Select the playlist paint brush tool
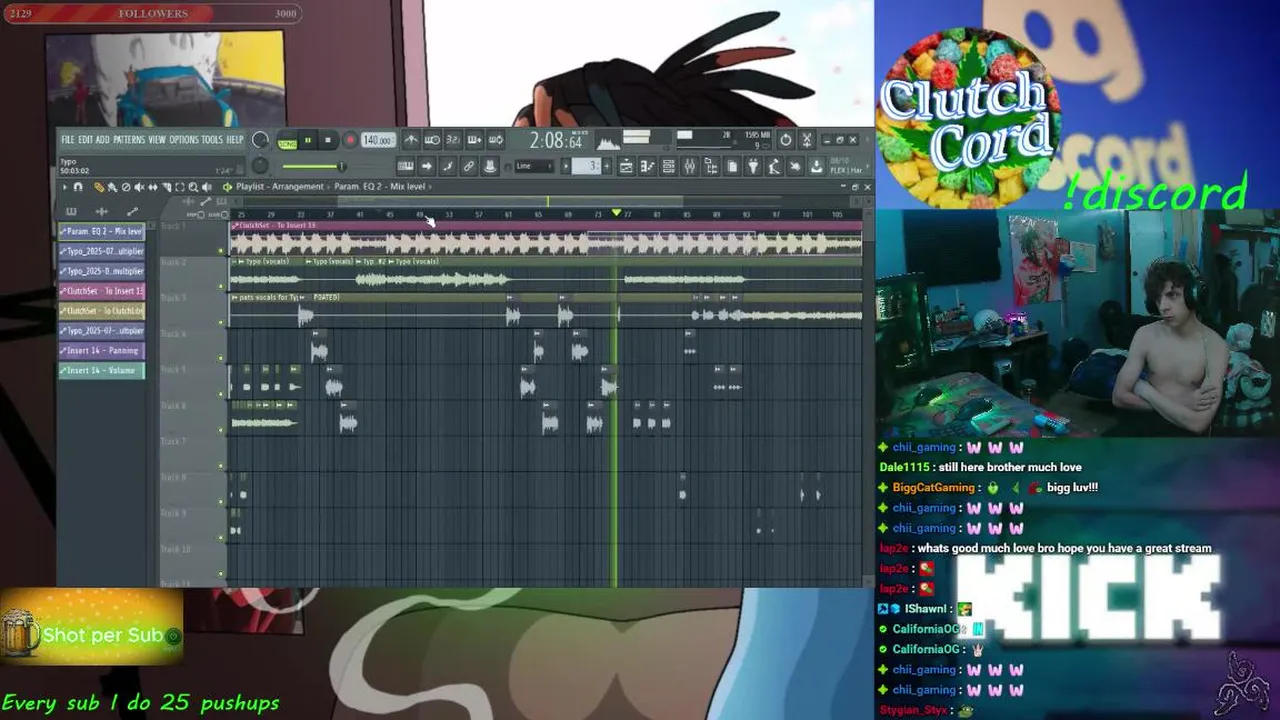 (x=112, y=187)
